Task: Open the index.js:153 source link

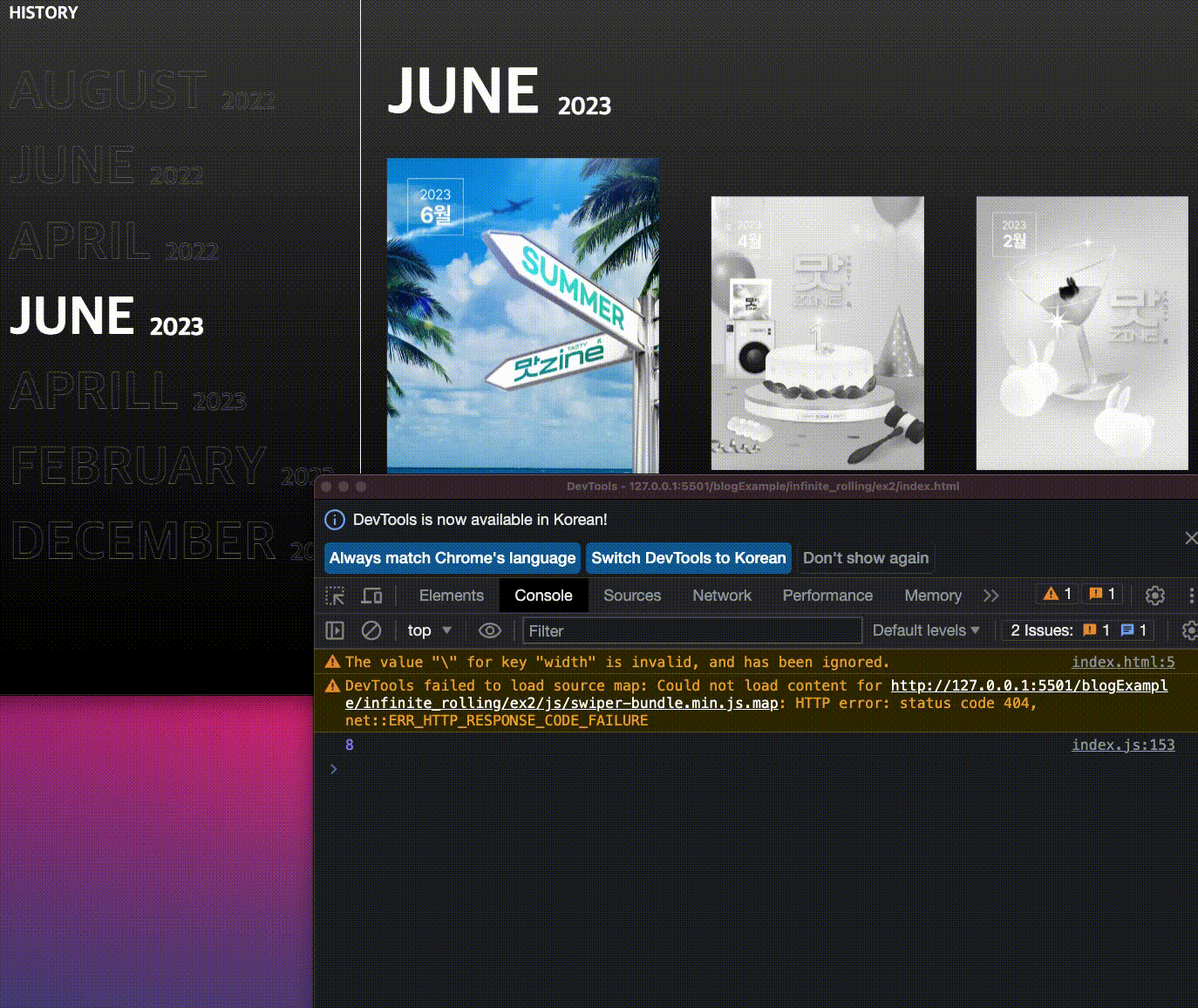Action: 1123,745
